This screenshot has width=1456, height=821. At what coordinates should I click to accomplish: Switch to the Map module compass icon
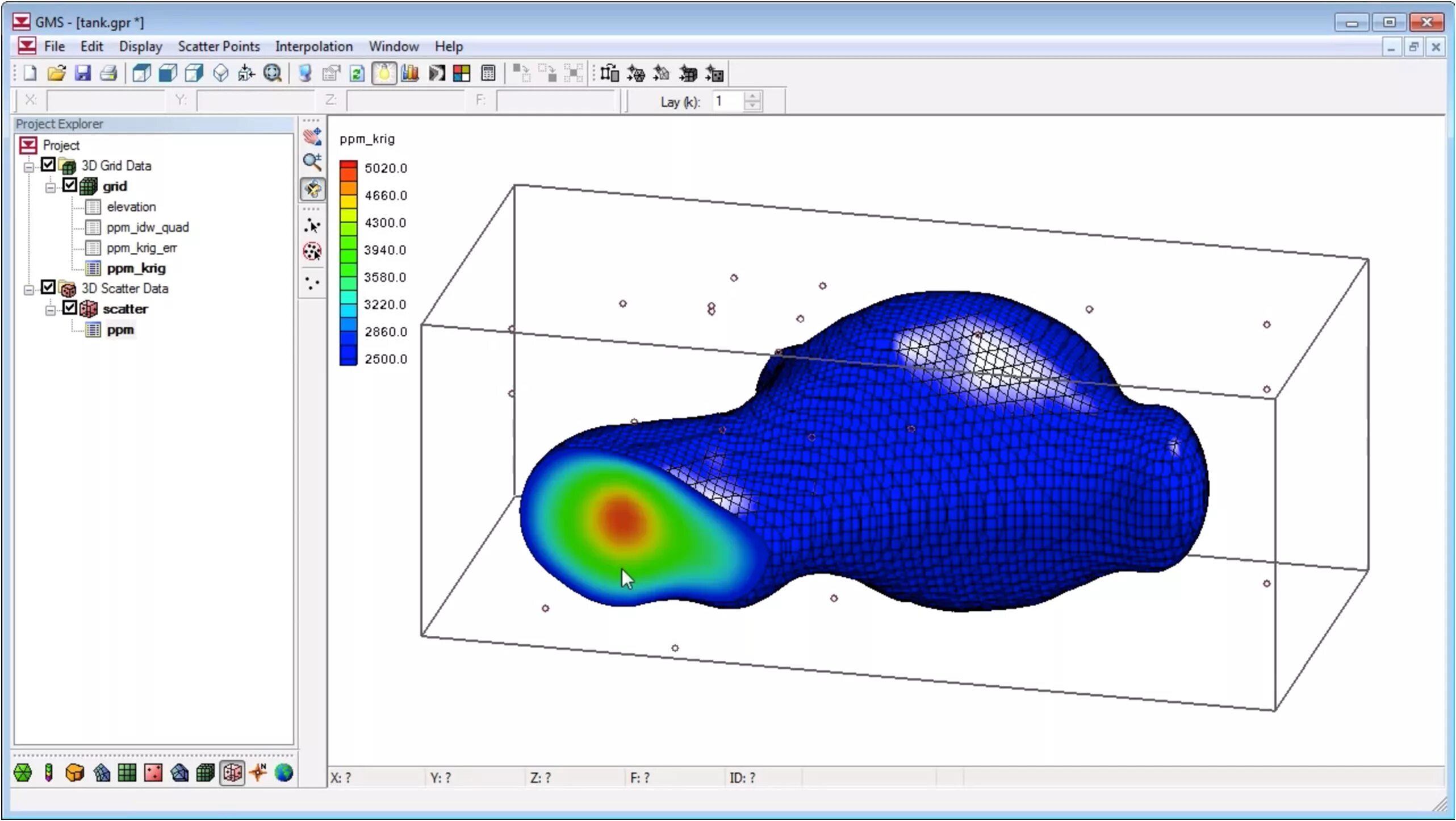(258, 773)
